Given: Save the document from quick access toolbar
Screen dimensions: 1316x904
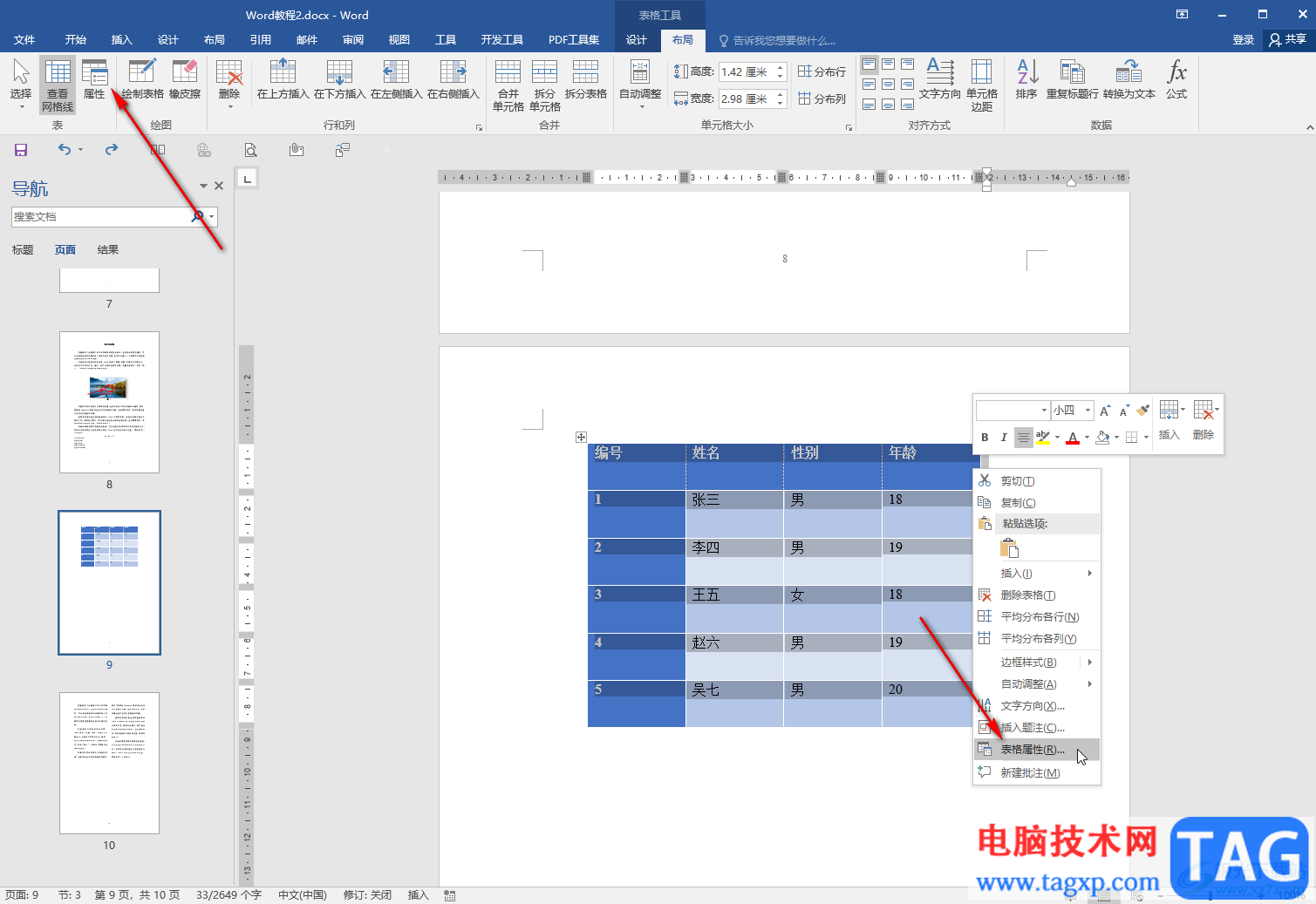Looking at the screenshot, I should (x=21, y=150).
